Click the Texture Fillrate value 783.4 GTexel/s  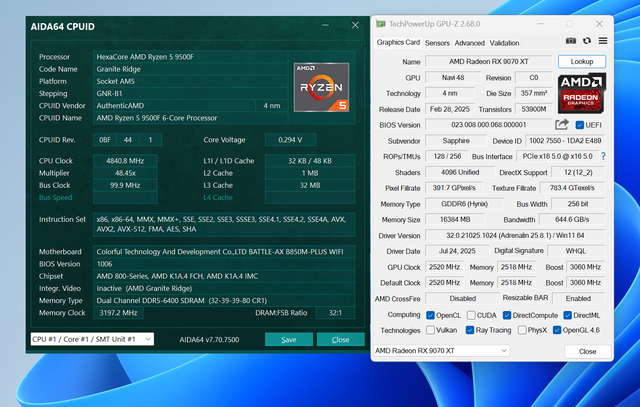[x=572, y=188]
